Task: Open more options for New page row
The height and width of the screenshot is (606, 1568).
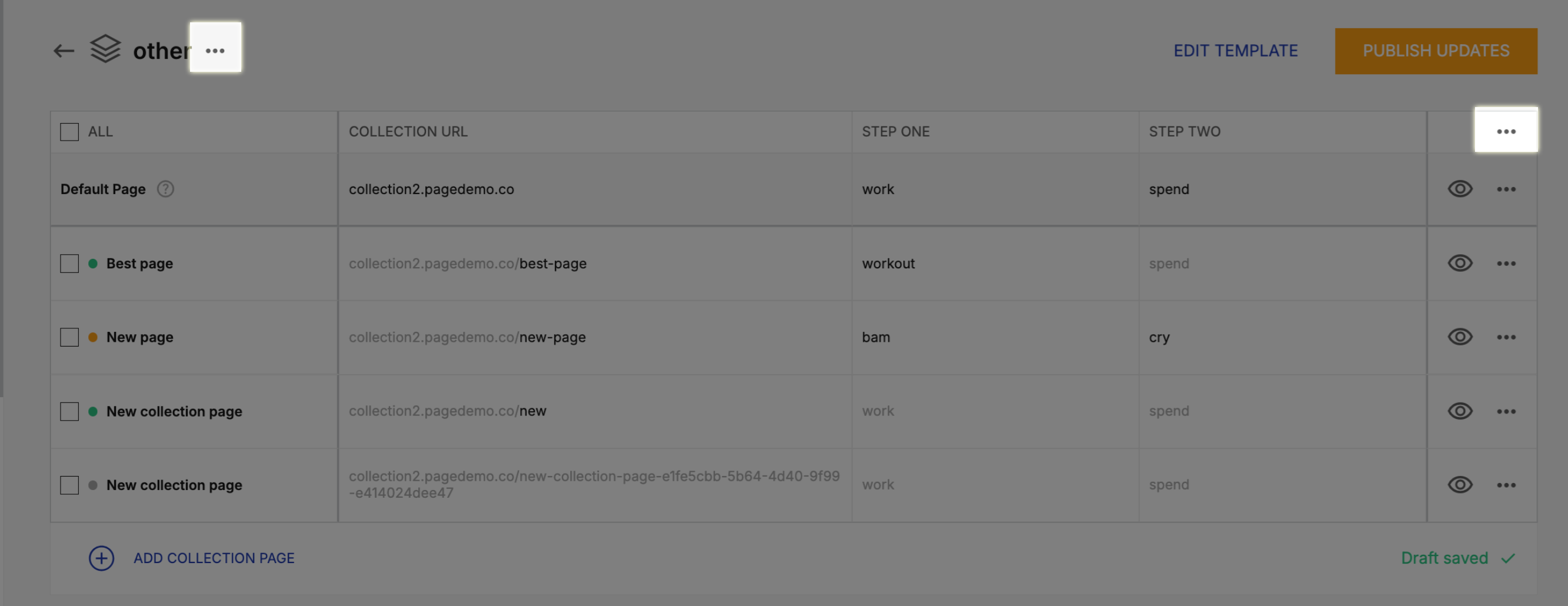Action: (x=1506, y=337)
